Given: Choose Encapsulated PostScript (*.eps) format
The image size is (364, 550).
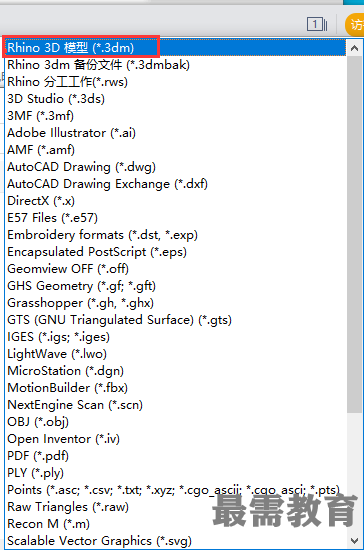Looking at the screenshot, I should click(175, 252).
